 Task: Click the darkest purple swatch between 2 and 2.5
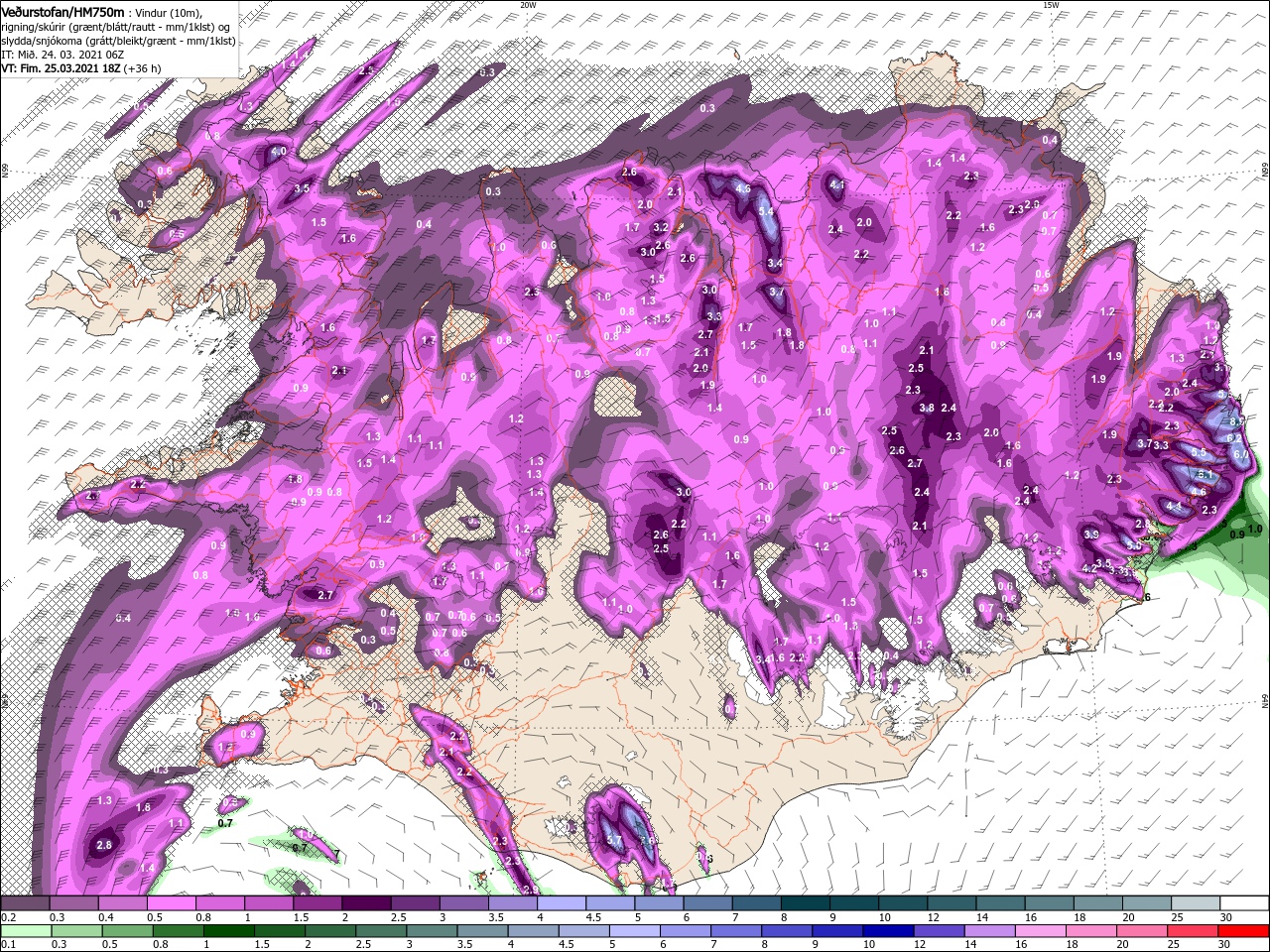click(x=365, y=904)
